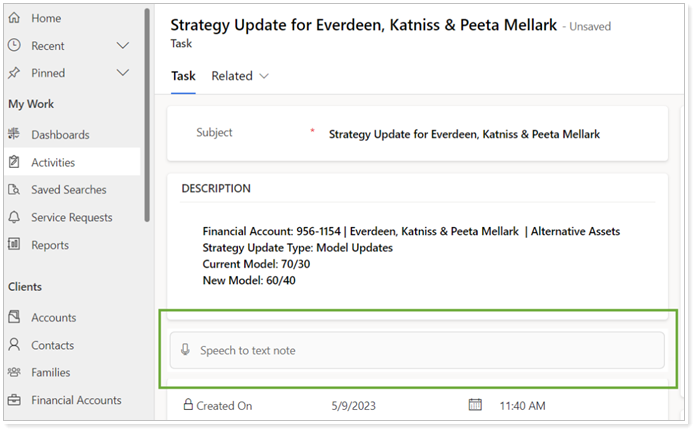Expand the Pinned section chevron
The image size is (697, 433).
coord(123,73)
